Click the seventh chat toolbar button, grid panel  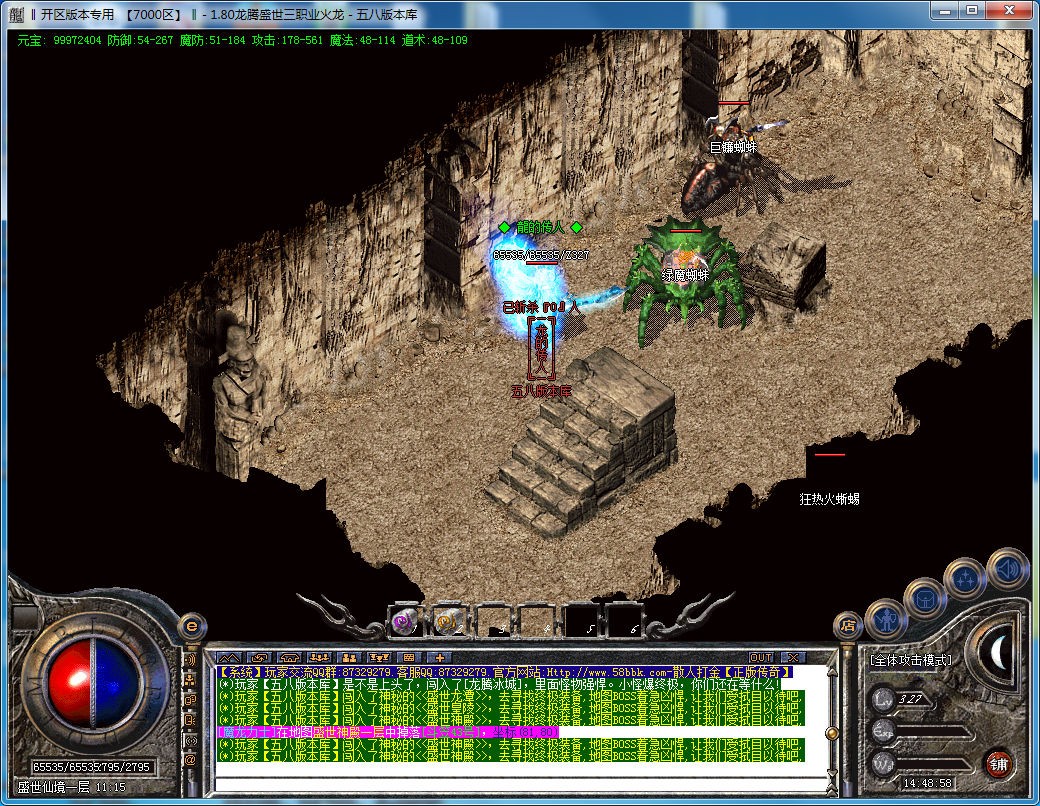[409, 657]
